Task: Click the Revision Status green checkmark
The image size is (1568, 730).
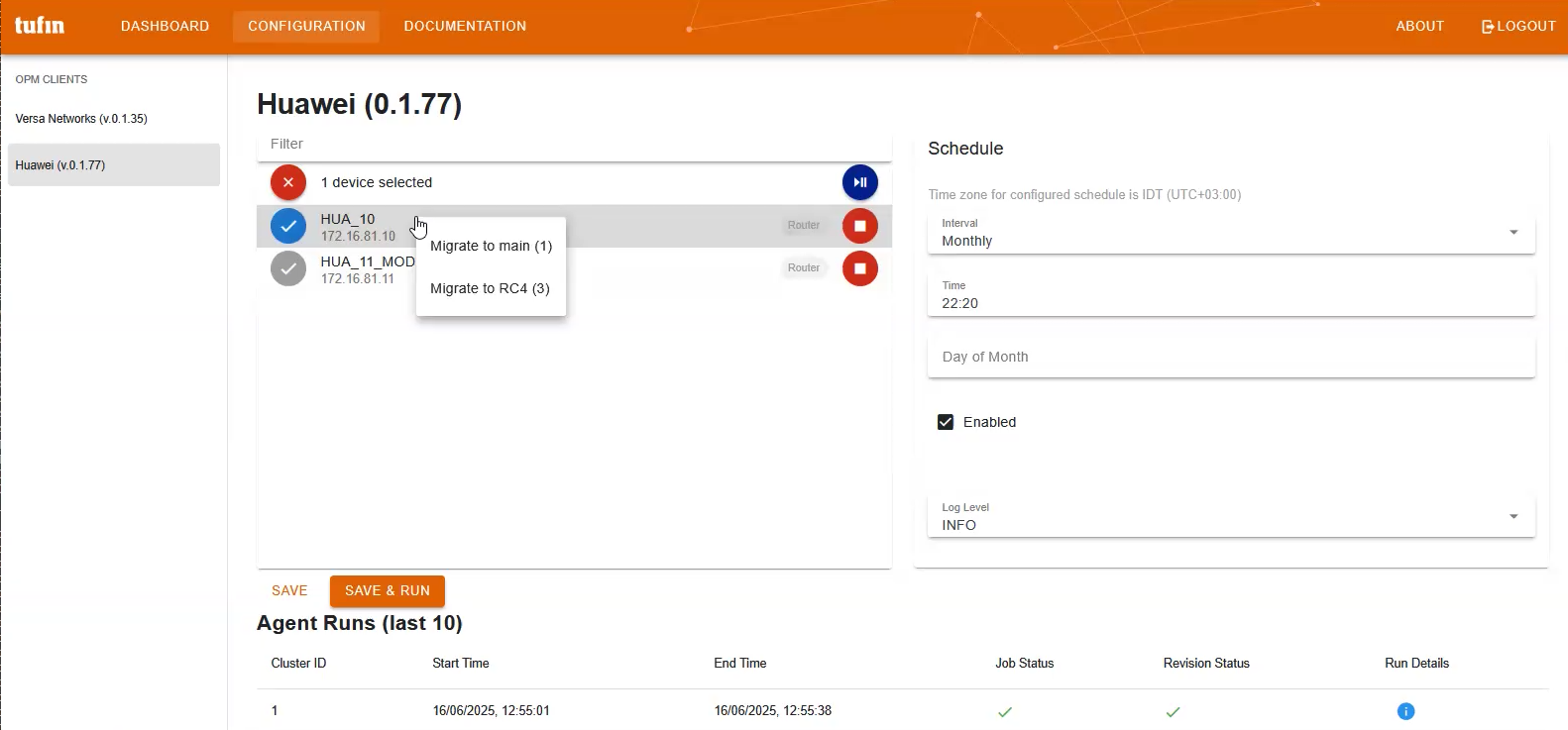Action: click(x=1174, y=711)
